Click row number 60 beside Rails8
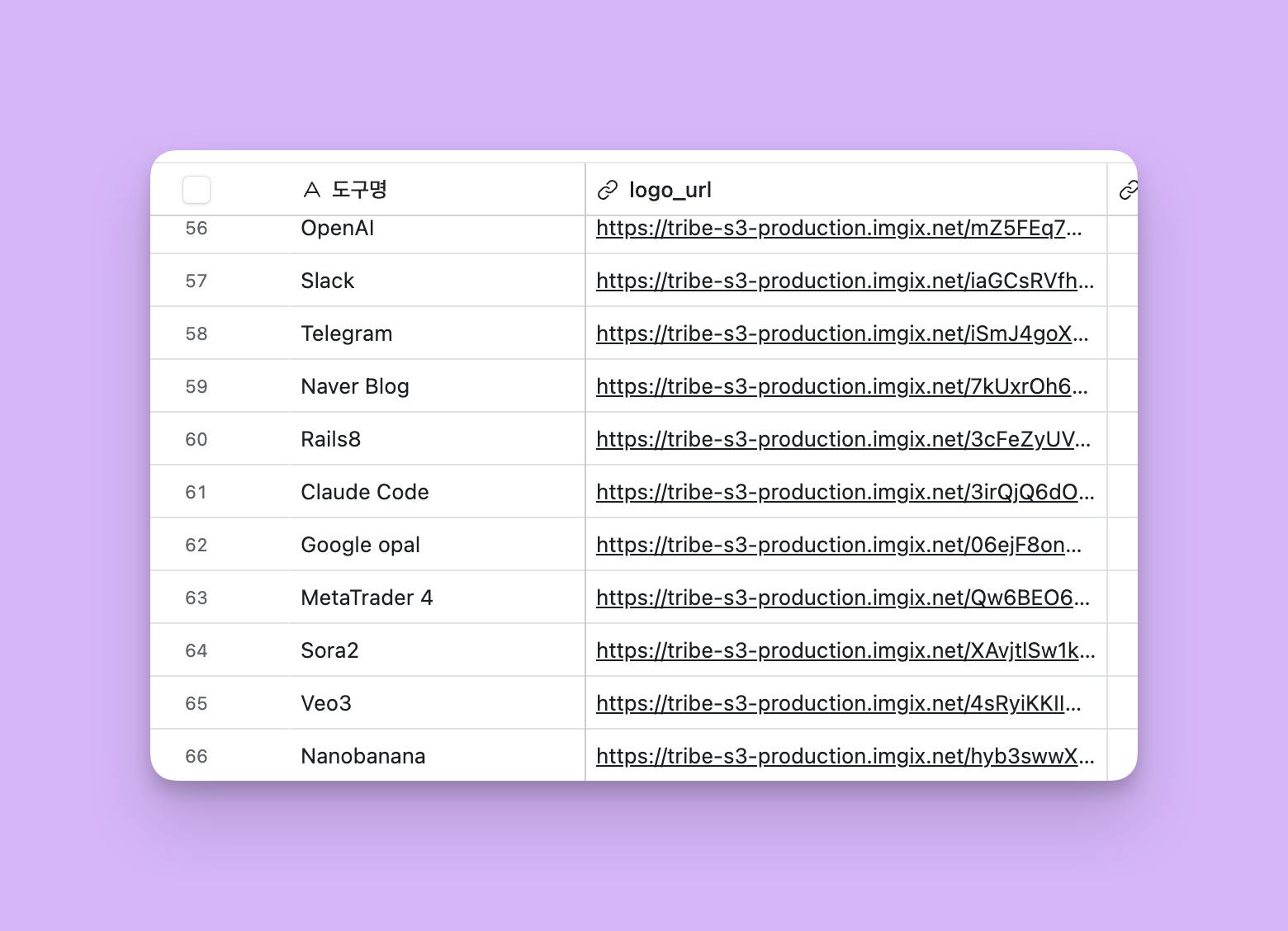Image resolution: width=1288 pixels, height=931 pixels. (x=197, y=439)
